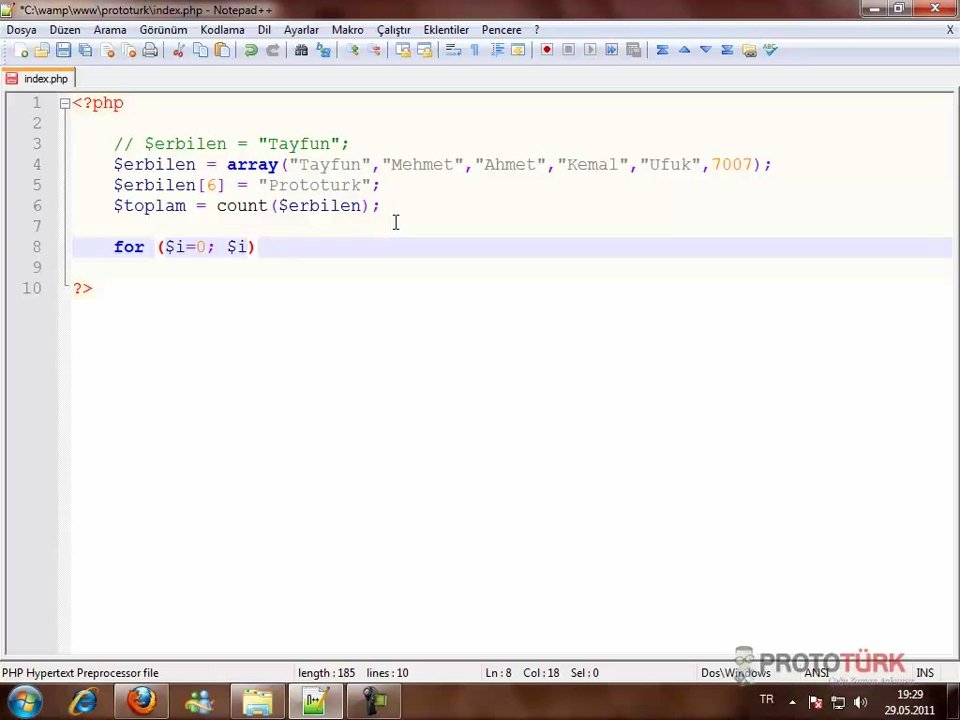
Task: Click Ln : 8 in status bar
Action: (498, 672)
